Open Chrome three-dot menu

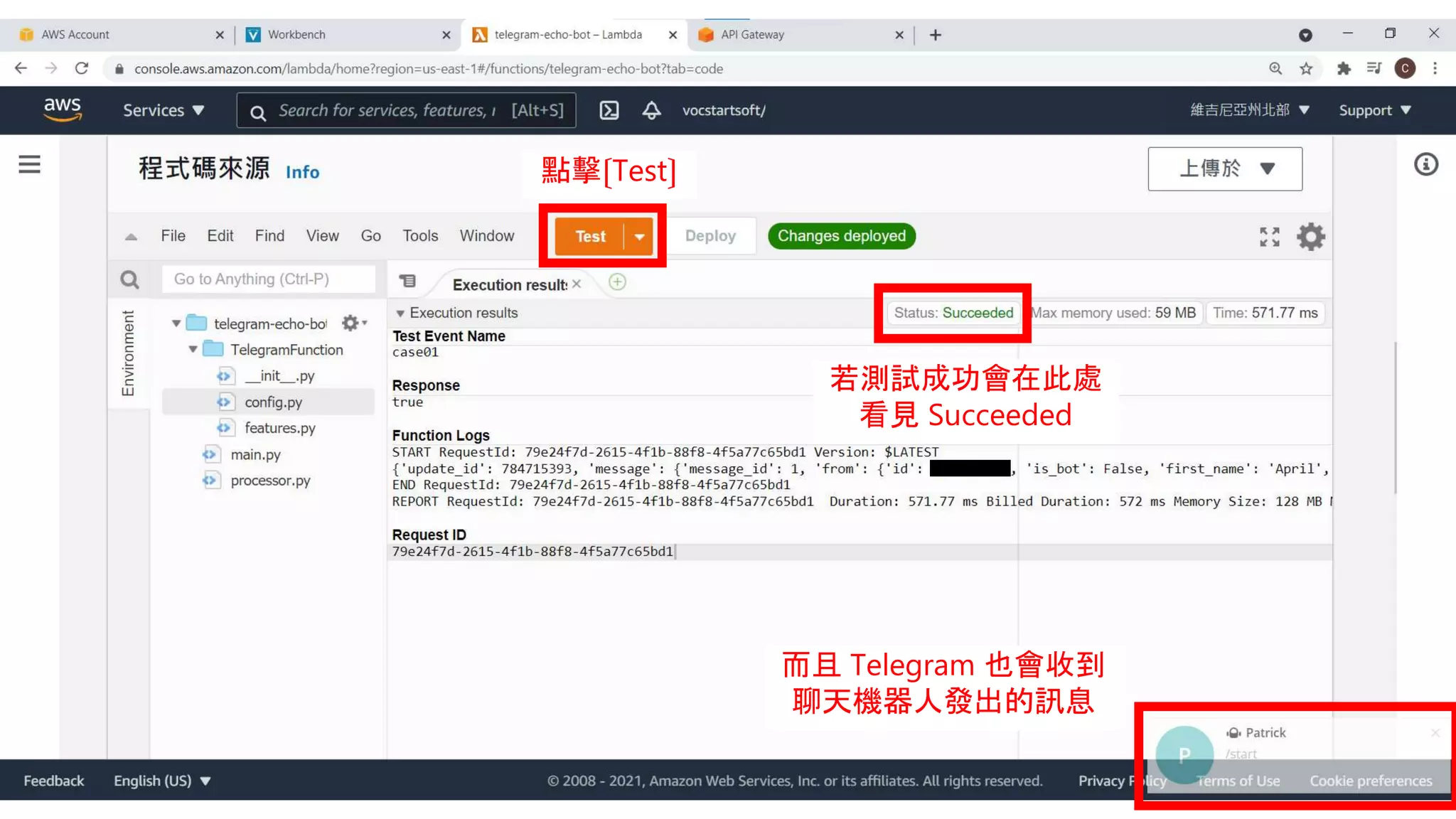click(x=1435, y=68)
